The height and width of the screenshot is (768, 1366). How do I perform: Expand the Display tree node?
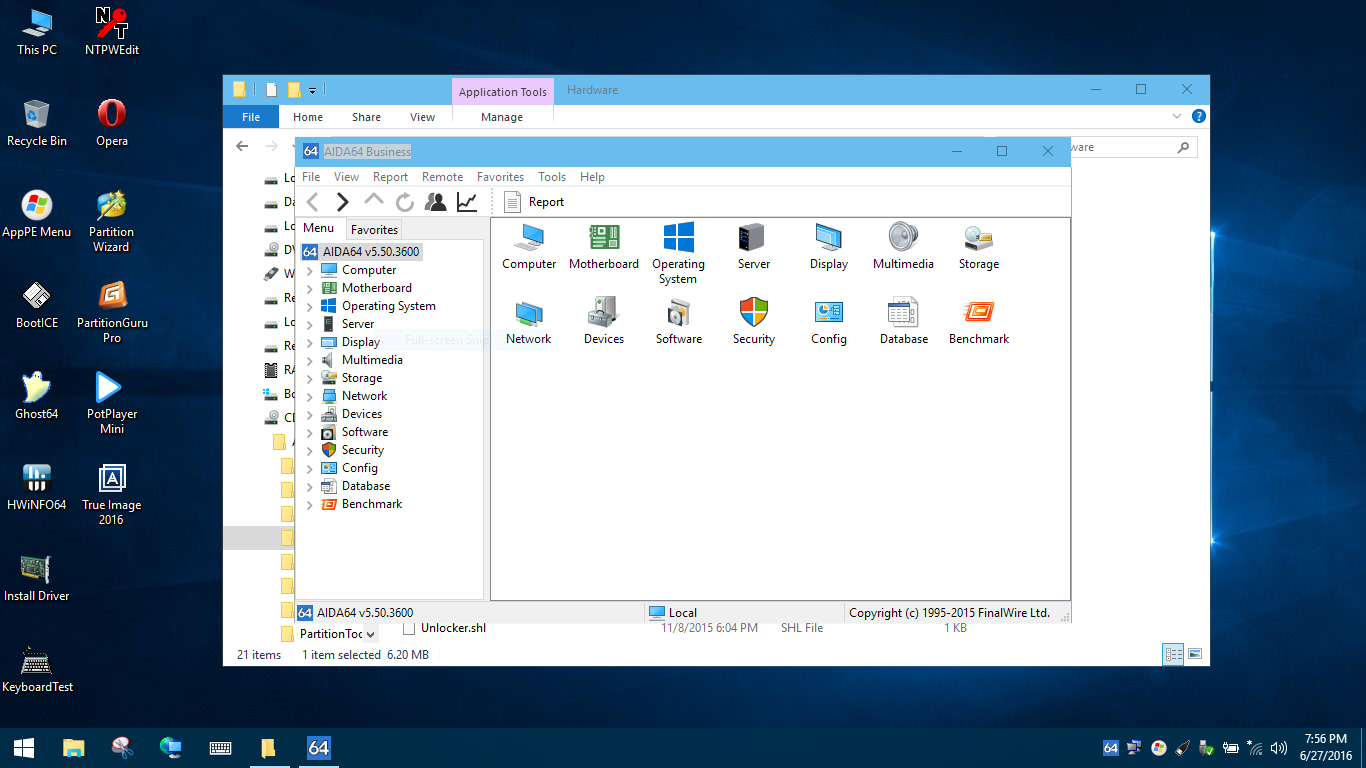pos(309,343)
